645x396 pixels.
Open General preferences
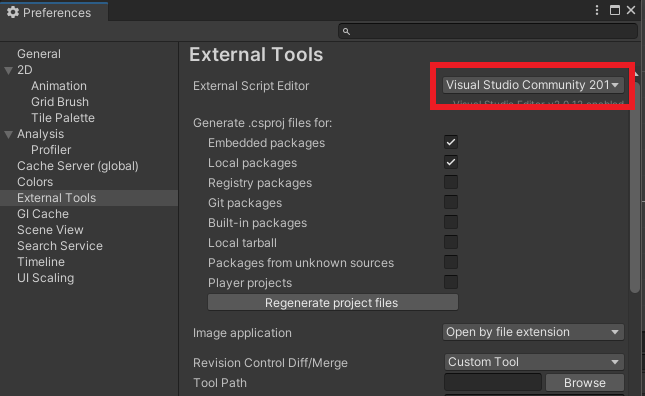point(39,54)
